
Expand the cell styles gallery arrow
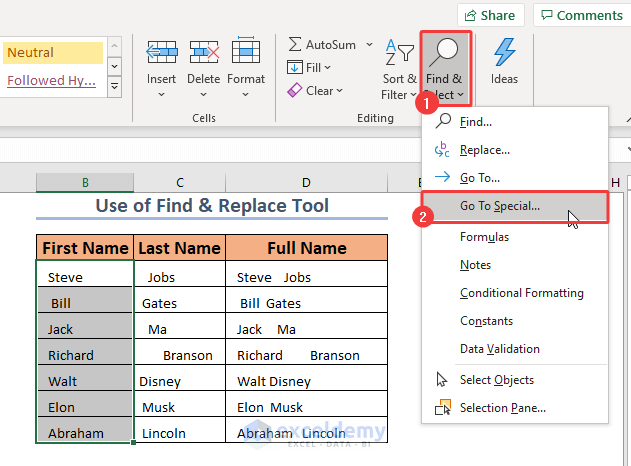point(114,88)
